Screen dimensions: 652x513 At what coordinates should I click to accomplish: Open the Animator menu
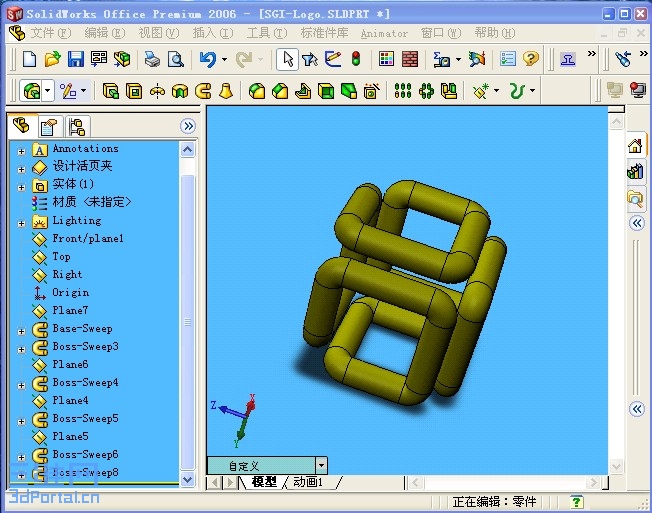[384, 33]
